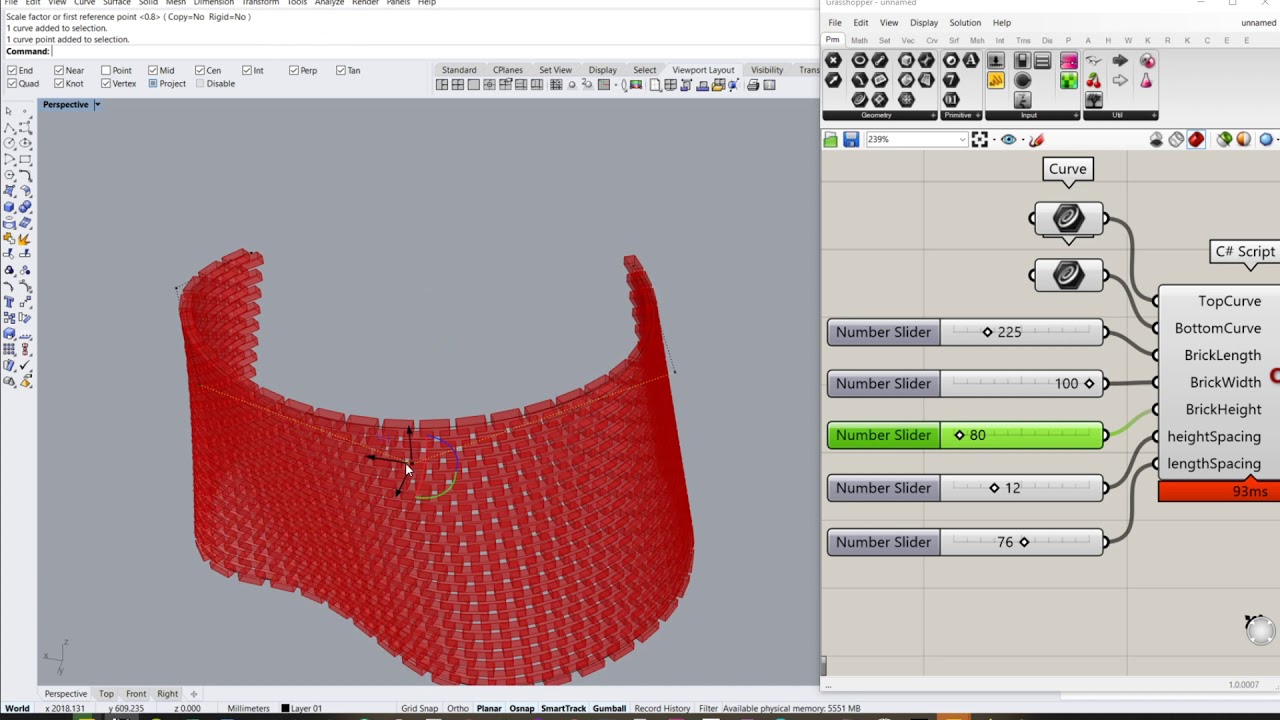Open the Grasshopper Solution menu
The height and width of the screenshot is (720, 1280).
pos(965,23)
